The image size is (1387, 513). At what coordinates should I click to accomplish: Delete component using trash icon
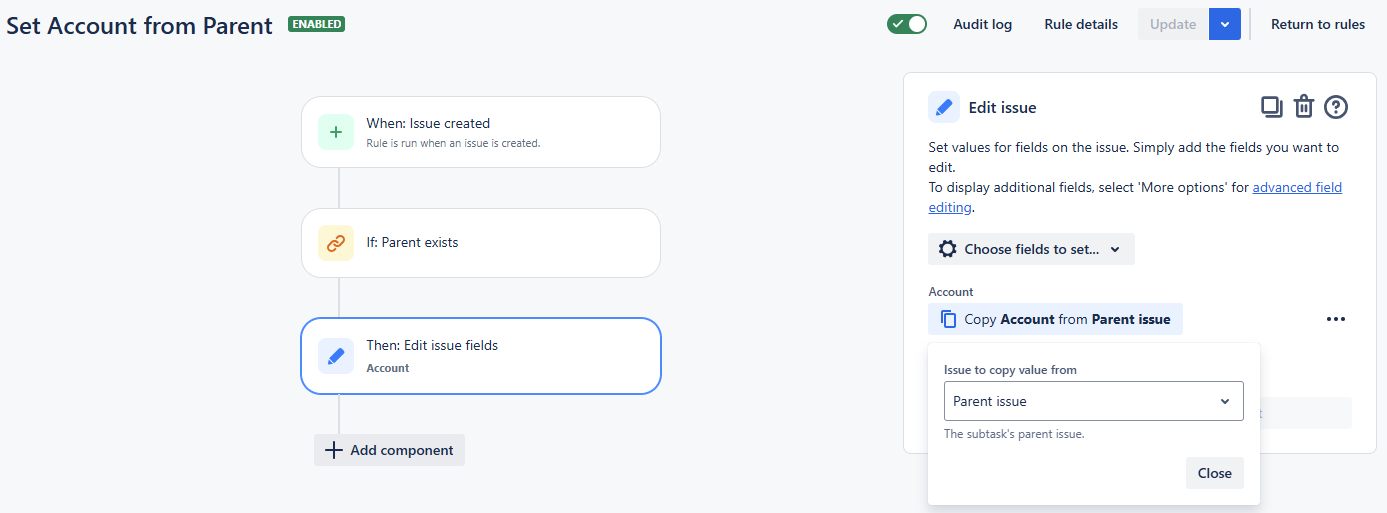click(1303, 107)
